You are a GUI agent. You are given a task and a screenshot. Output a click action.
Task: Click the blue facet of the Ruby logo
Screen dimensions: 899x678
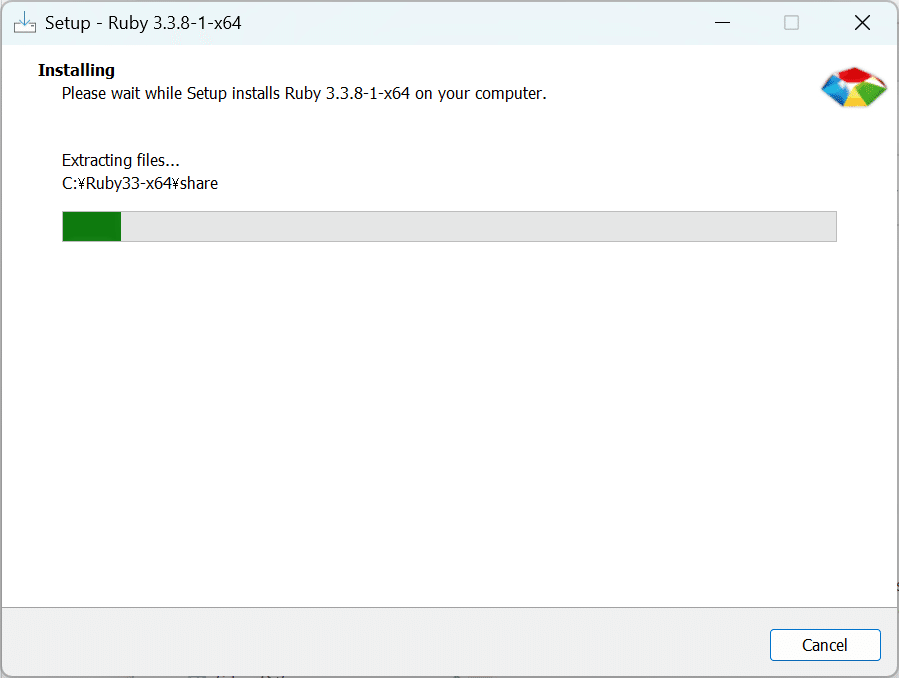835,88
